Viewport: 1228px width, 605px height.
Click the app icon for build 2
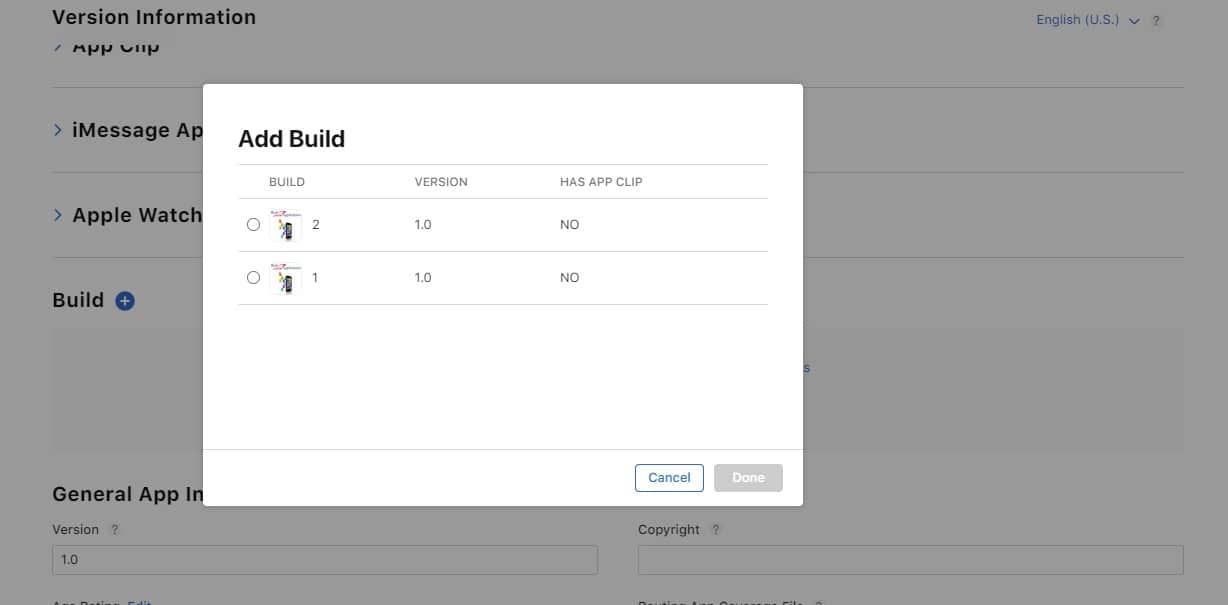[x=286, y=225]
